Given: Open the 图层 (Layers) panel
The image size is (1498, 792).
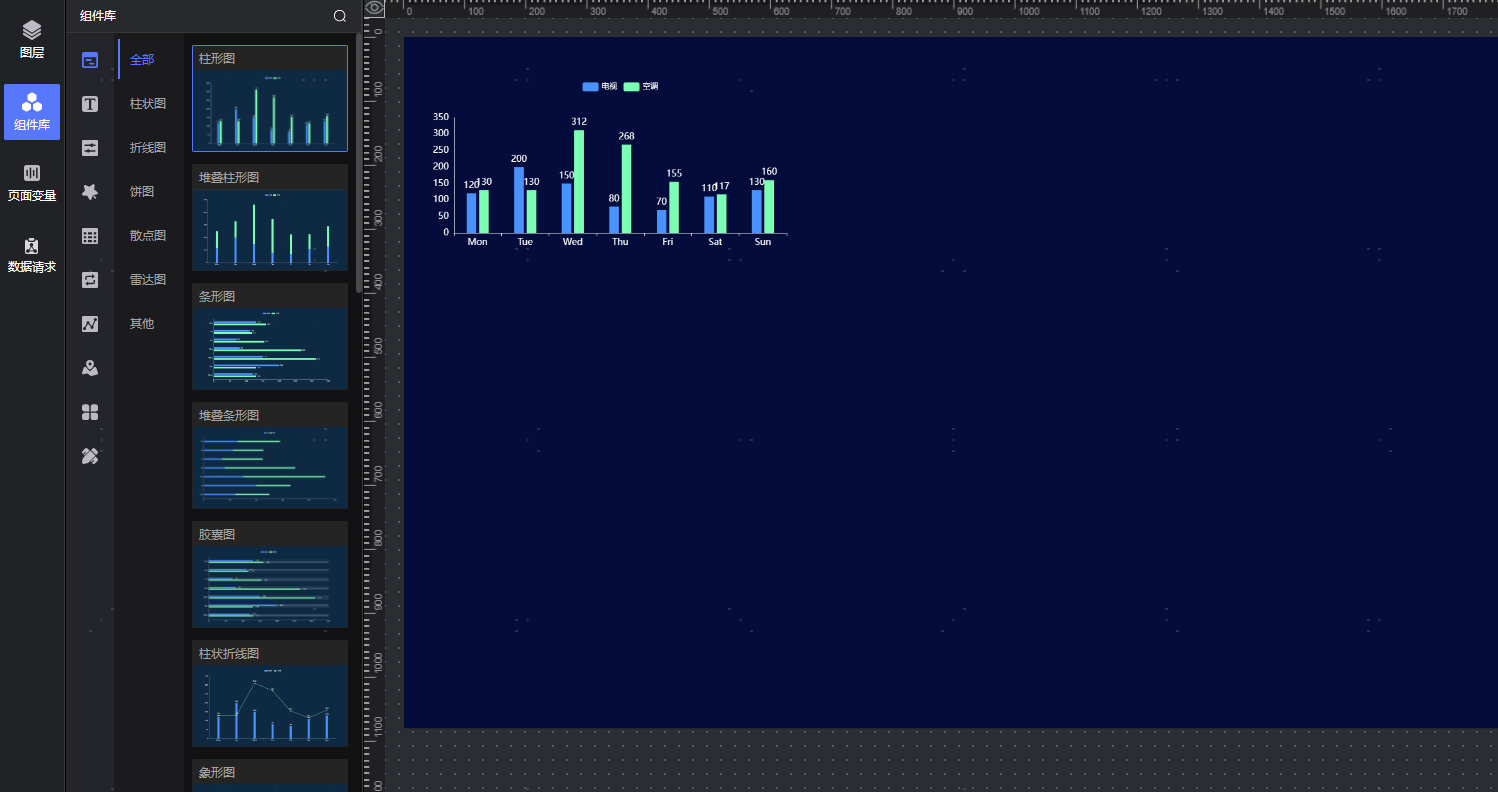Looking at the screenshot, I should [32, 40].
